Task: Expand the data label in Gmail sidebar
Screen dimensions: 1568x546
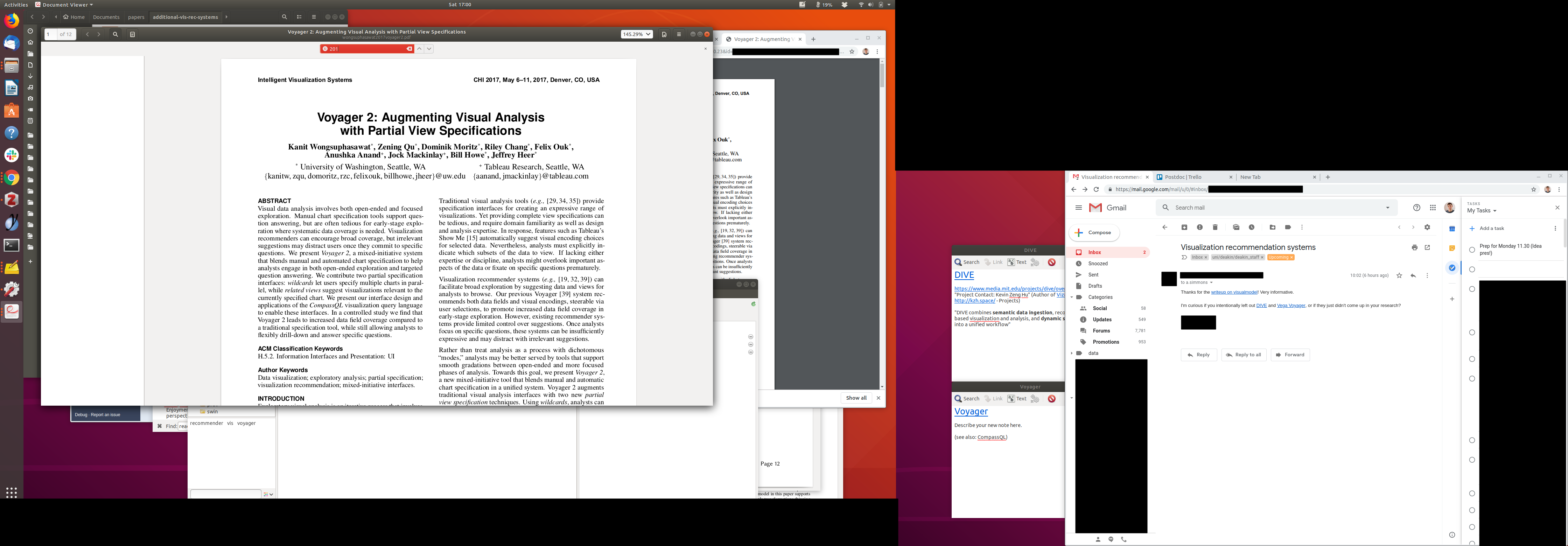Action: click(x=1071, y=353)
